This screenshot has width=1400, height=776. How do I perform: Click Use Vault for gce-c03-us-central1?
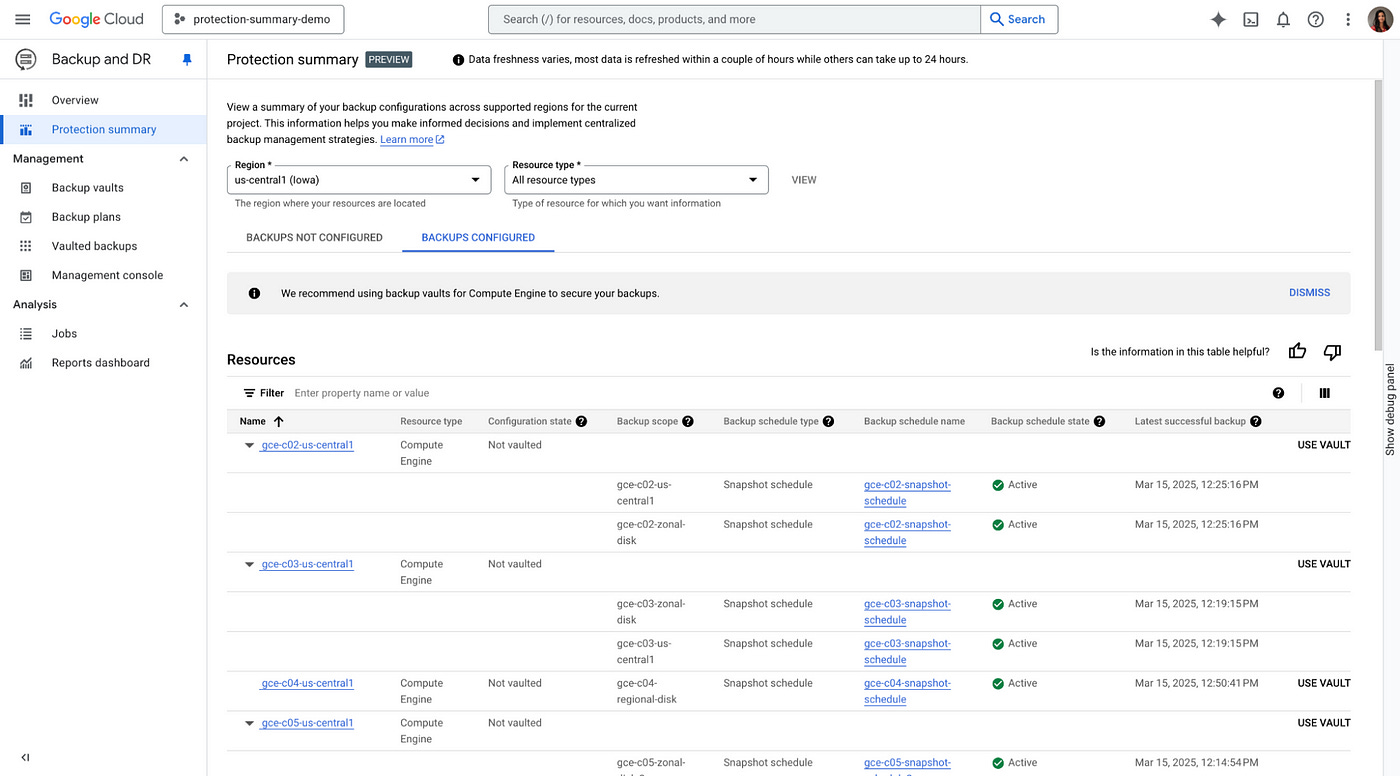[x=1324, y=564]
